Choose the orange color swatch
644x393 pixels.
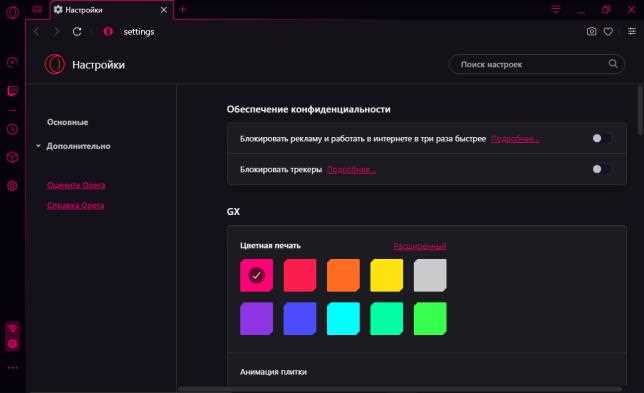[343, 275]
